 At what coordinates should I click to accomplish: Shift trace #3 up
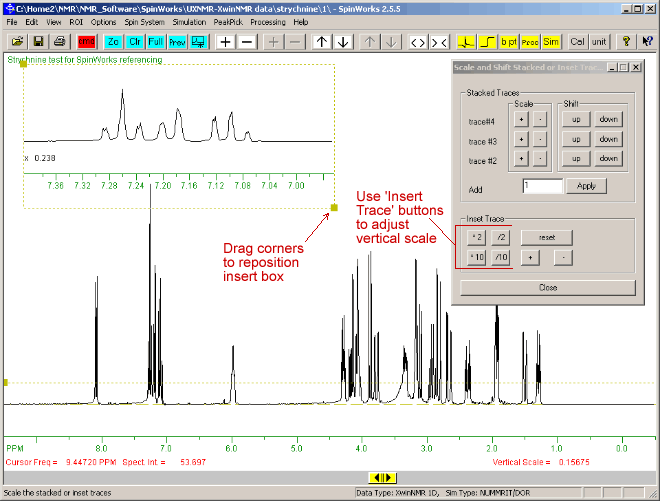point(576,139)
